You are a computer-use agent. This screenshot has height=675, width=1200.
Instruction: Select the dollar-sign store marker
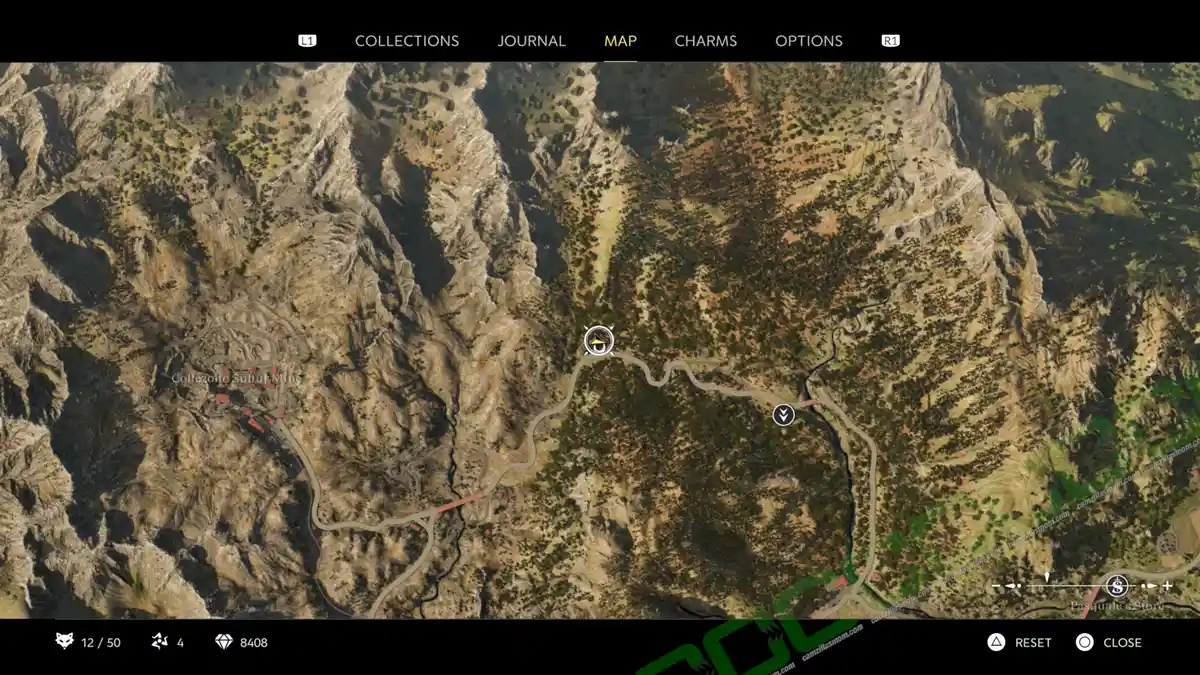1117,586
